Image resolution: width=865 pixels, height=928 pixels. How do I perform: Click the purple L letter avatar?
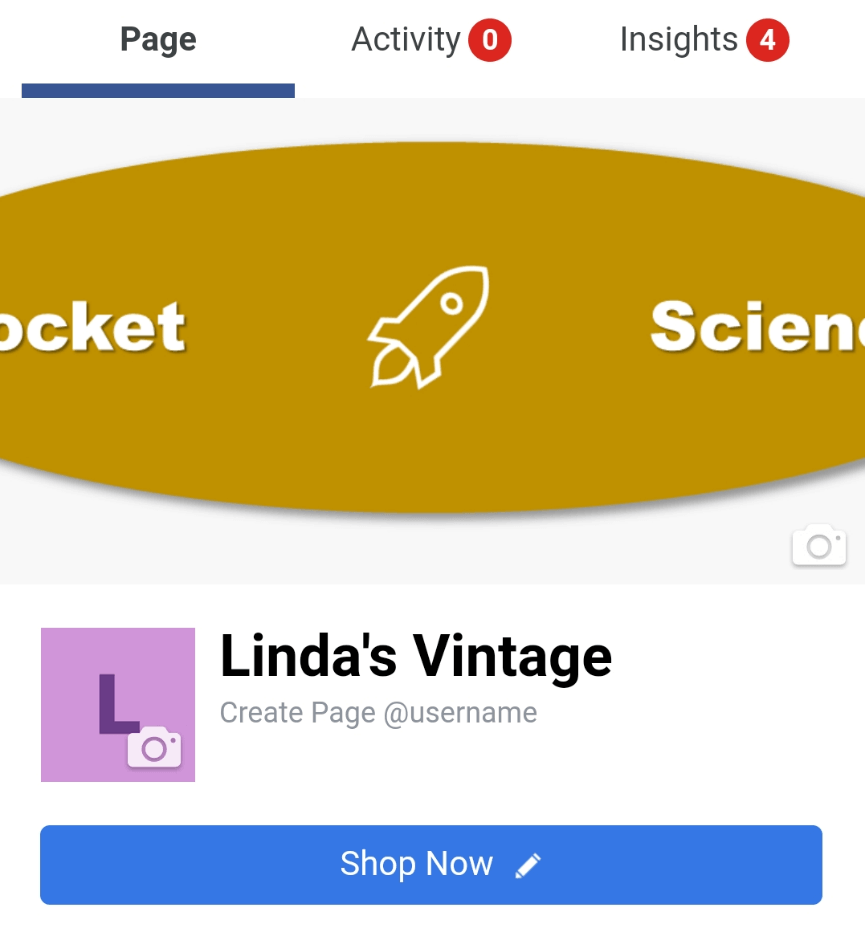click(x=117, y=702)
